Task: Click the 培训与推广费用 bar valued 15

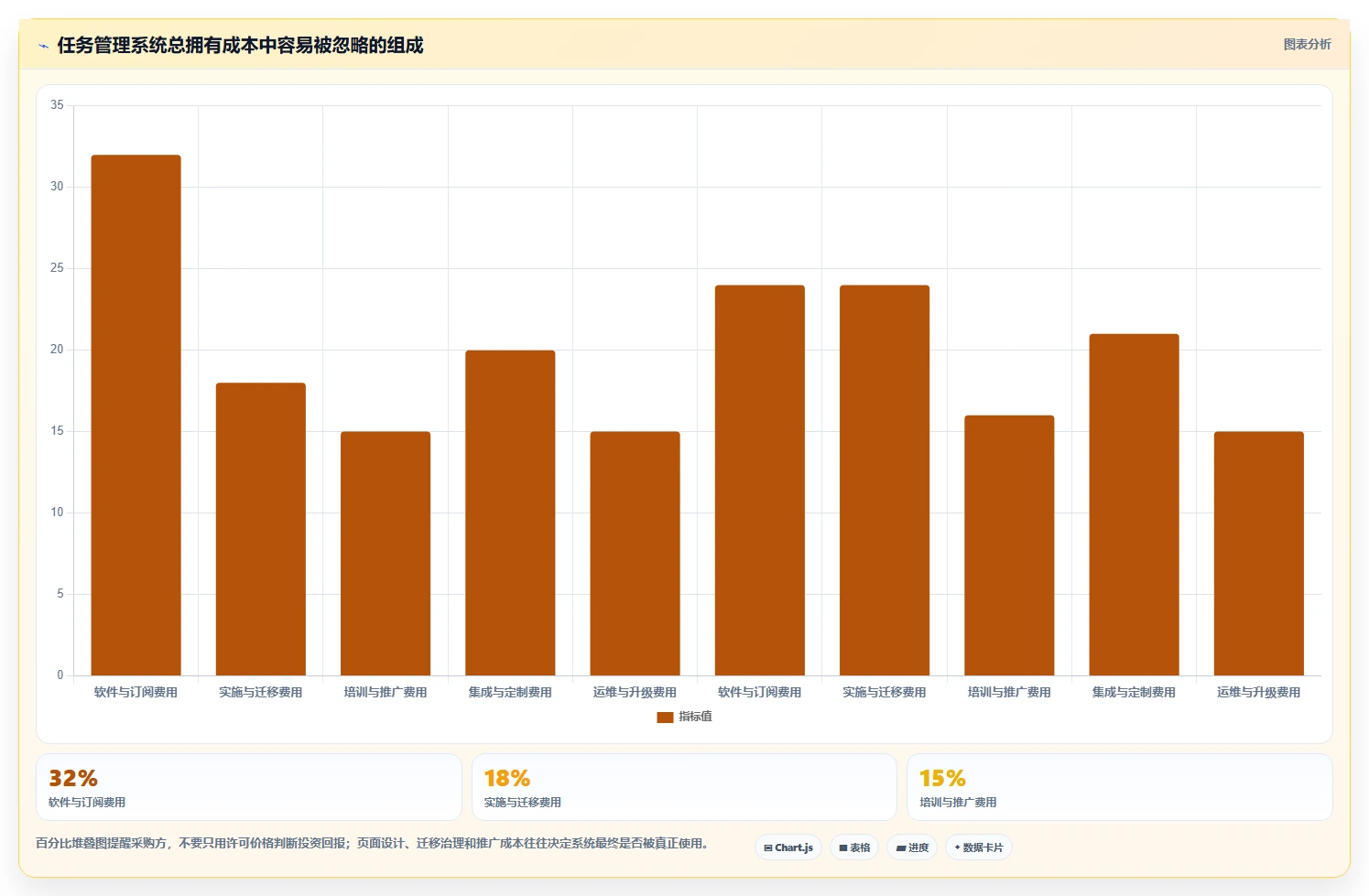Action: tap(386, 554)
